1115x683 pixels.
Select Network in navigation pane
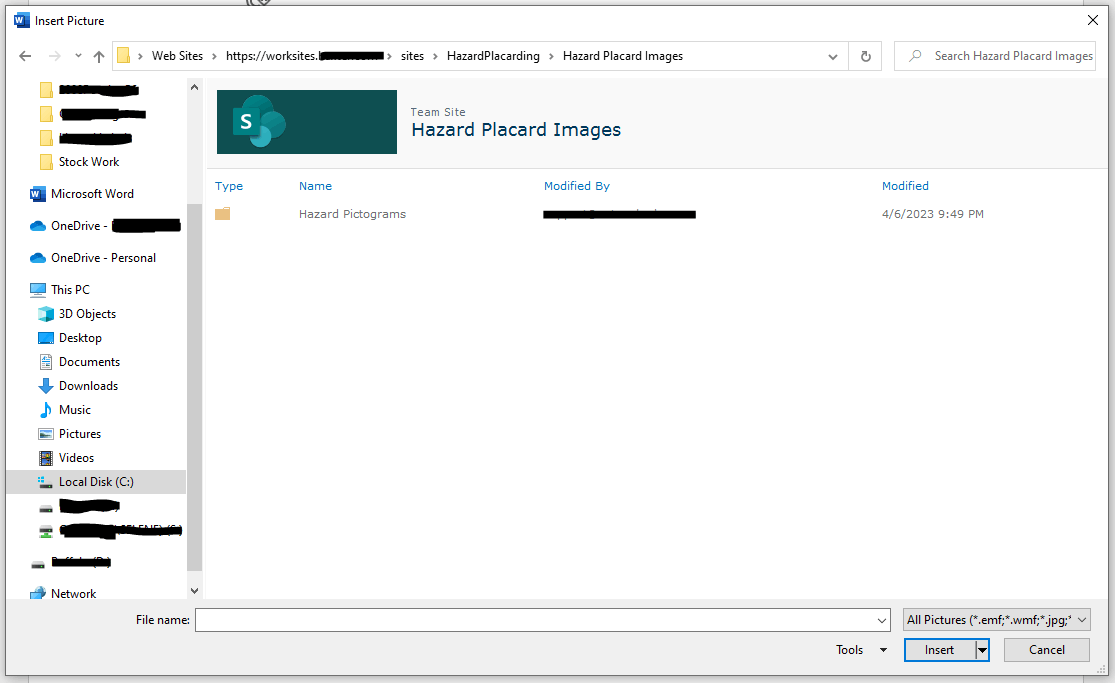click(x=73, y=594)
